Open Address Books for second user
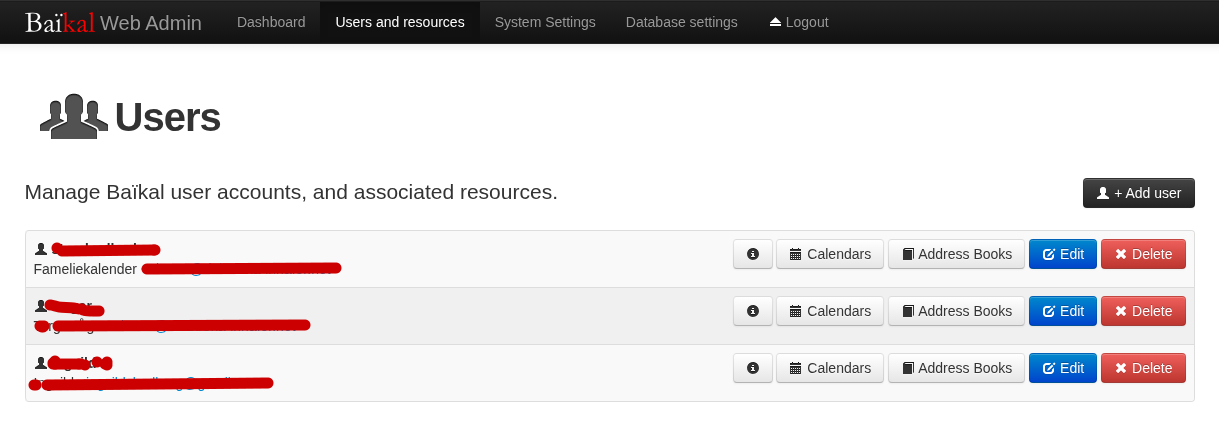The image size is (1219, 438). tap(956, 311)
